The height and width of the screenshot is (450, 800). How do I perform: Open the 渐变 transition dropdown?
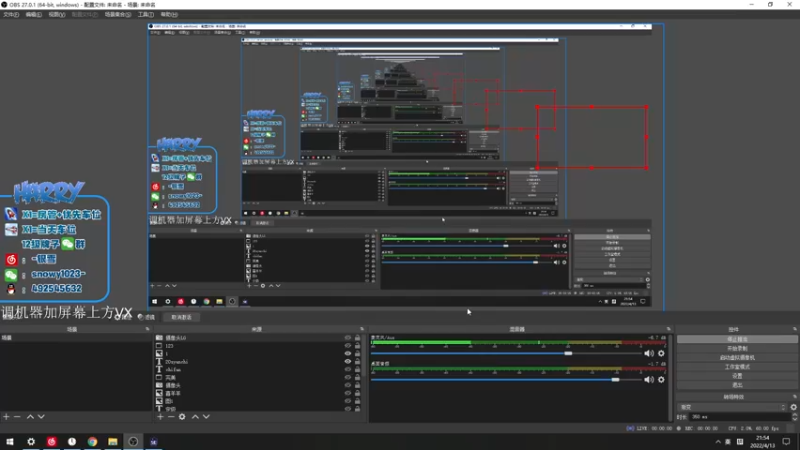click(732, 407)
